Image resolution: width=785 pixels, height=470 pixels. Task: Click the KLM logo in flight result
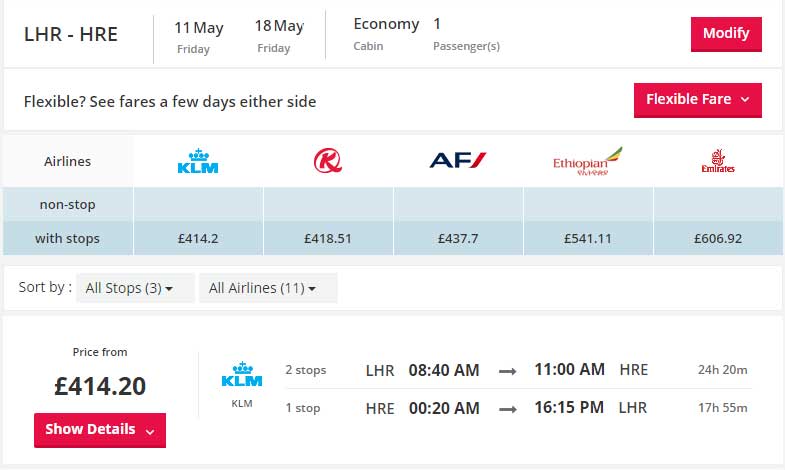point(242,374)
